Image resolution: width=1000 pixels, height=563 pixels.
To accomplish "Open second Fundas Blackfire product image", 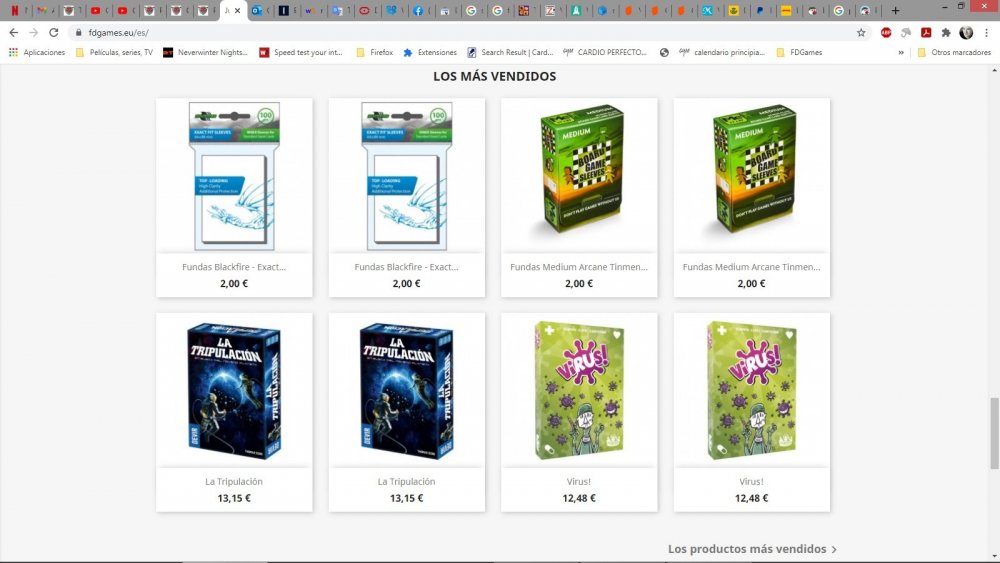I will (406, 175).
